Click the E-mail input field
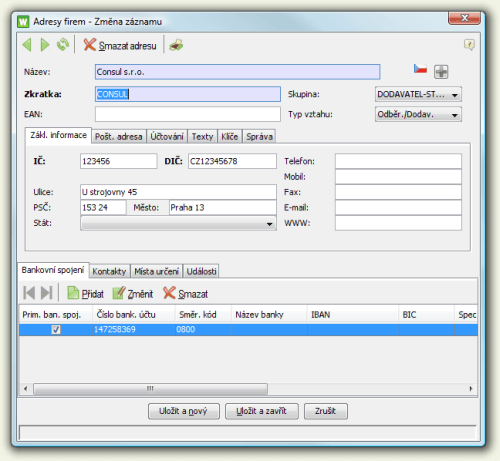Screen dimensions: 500x461 [x=398, y=208]
